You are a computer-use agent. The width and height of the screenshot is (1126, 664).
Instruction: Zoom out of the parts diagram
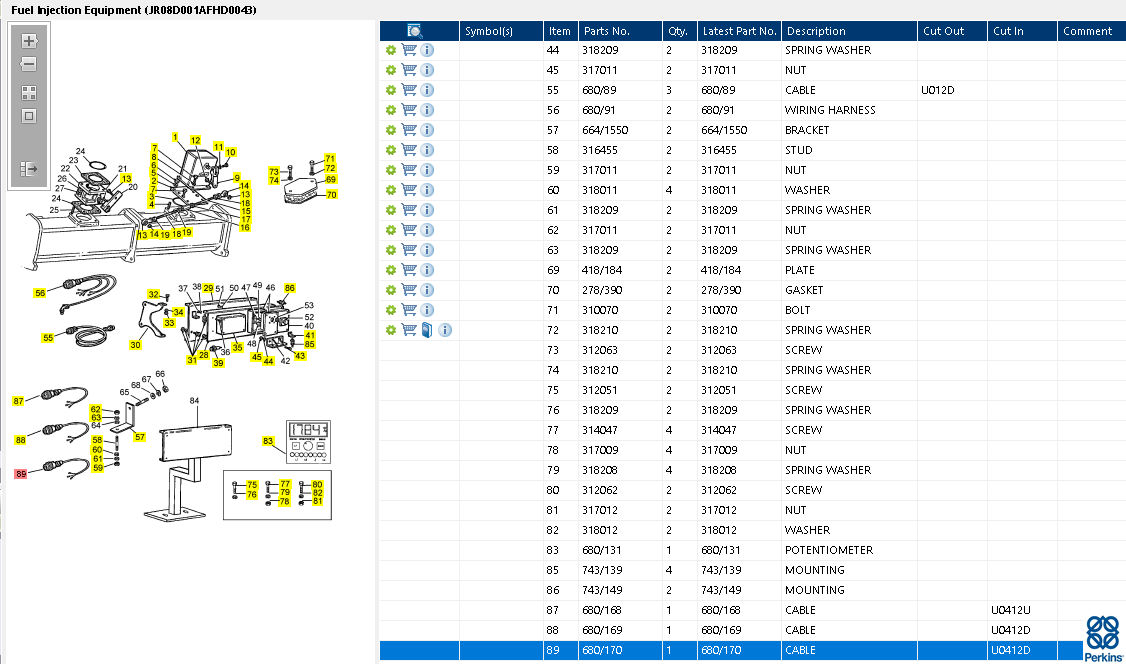tap(29, 65)
